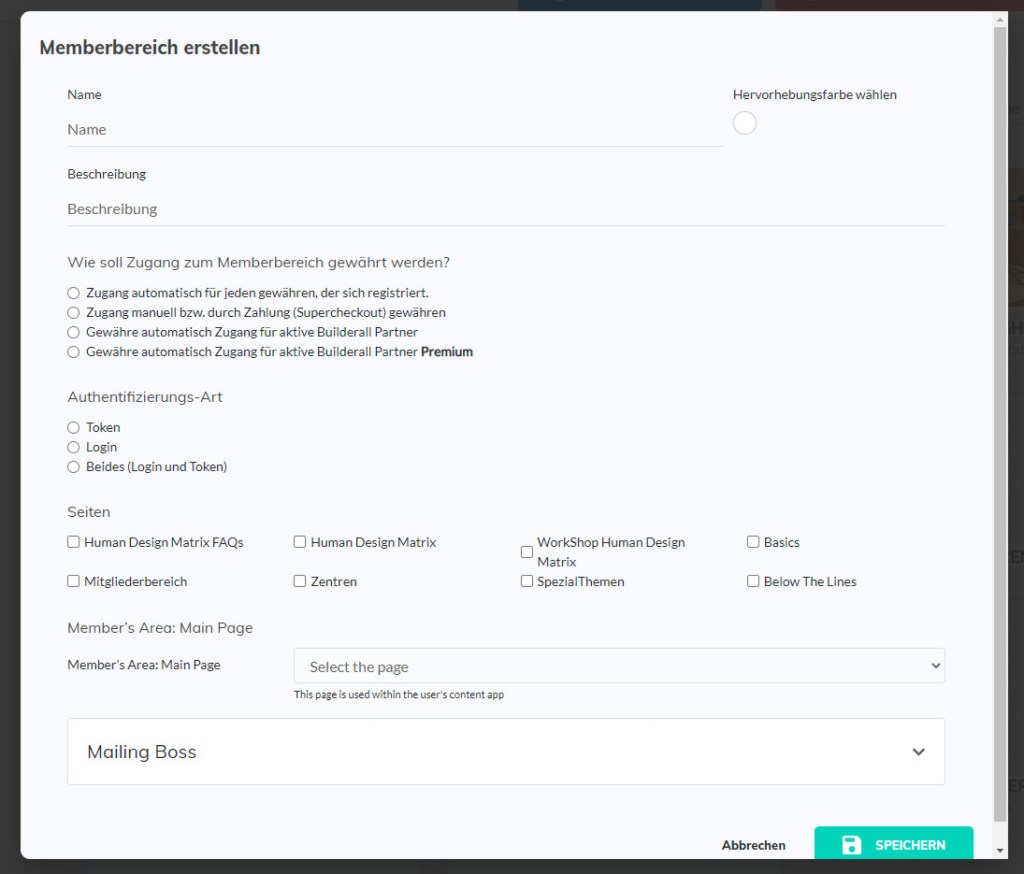Enable the Below The Lines checkbox
The image size is (1024, 874).
pyautogui.click(x=753, y=581)
